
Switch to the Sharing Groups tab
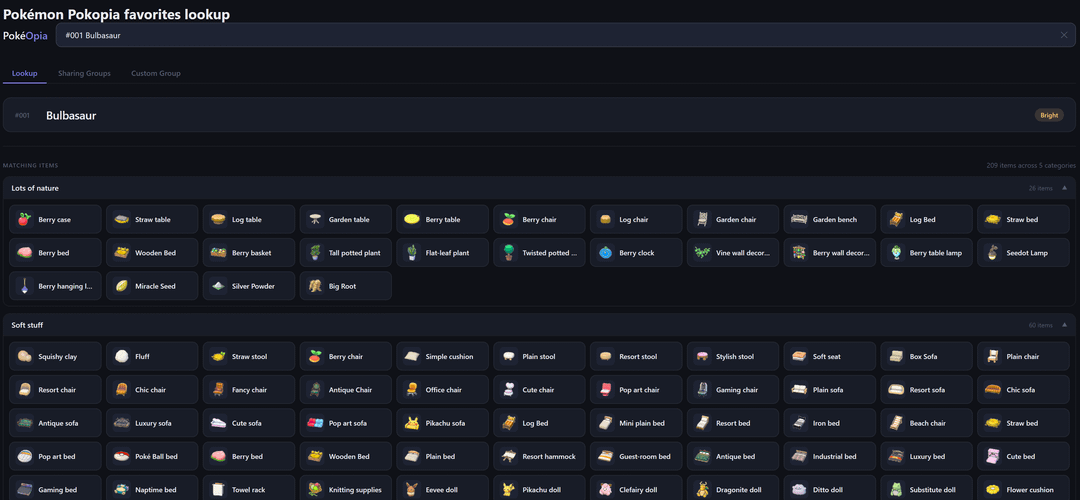coord(84,73)
